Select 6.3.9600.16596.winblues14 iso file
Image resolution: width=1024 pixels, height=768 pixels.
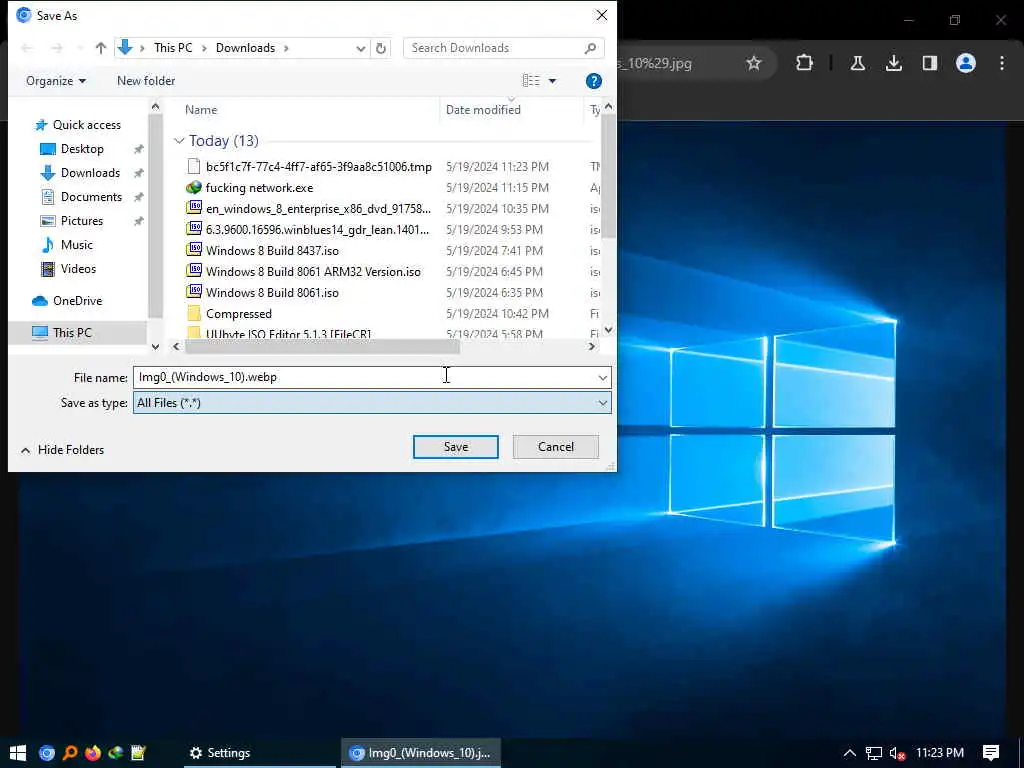(317, 229)
